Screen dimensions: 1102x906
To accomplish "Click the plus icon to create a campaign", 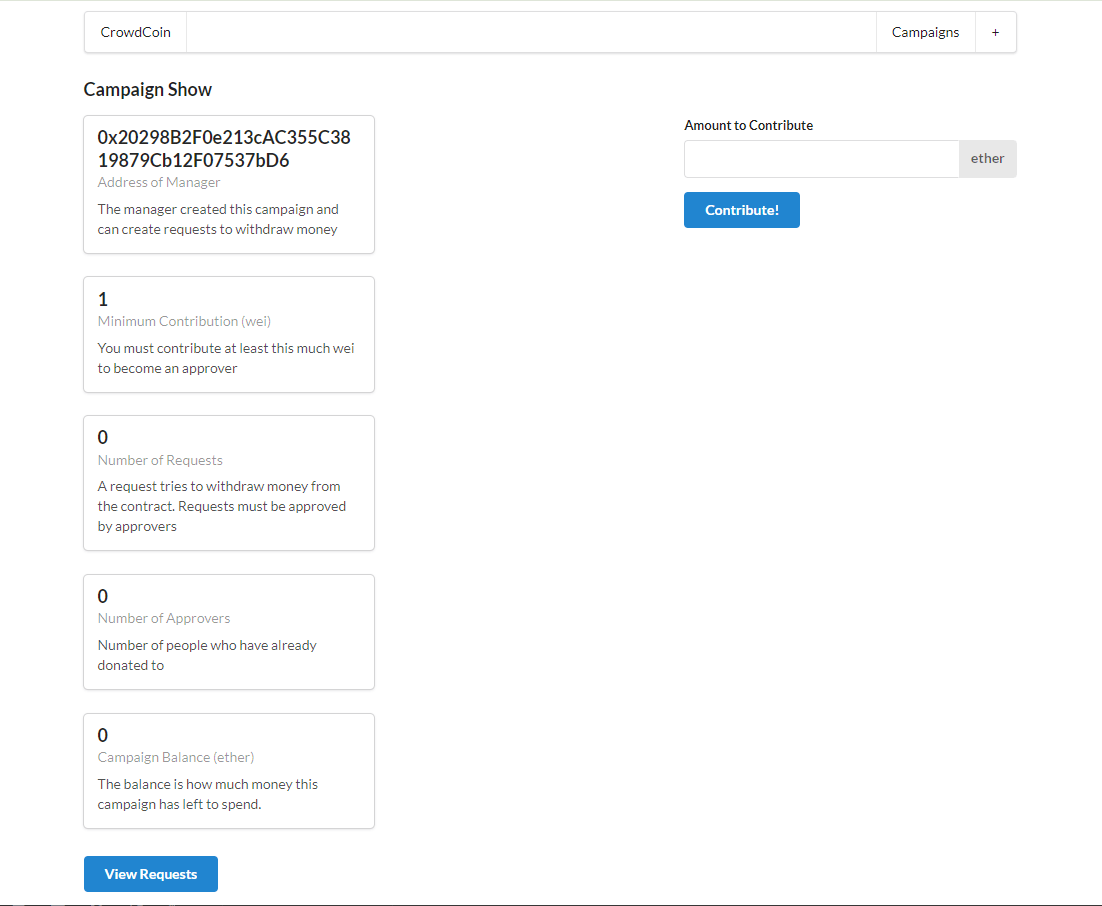I will point(995,32).
